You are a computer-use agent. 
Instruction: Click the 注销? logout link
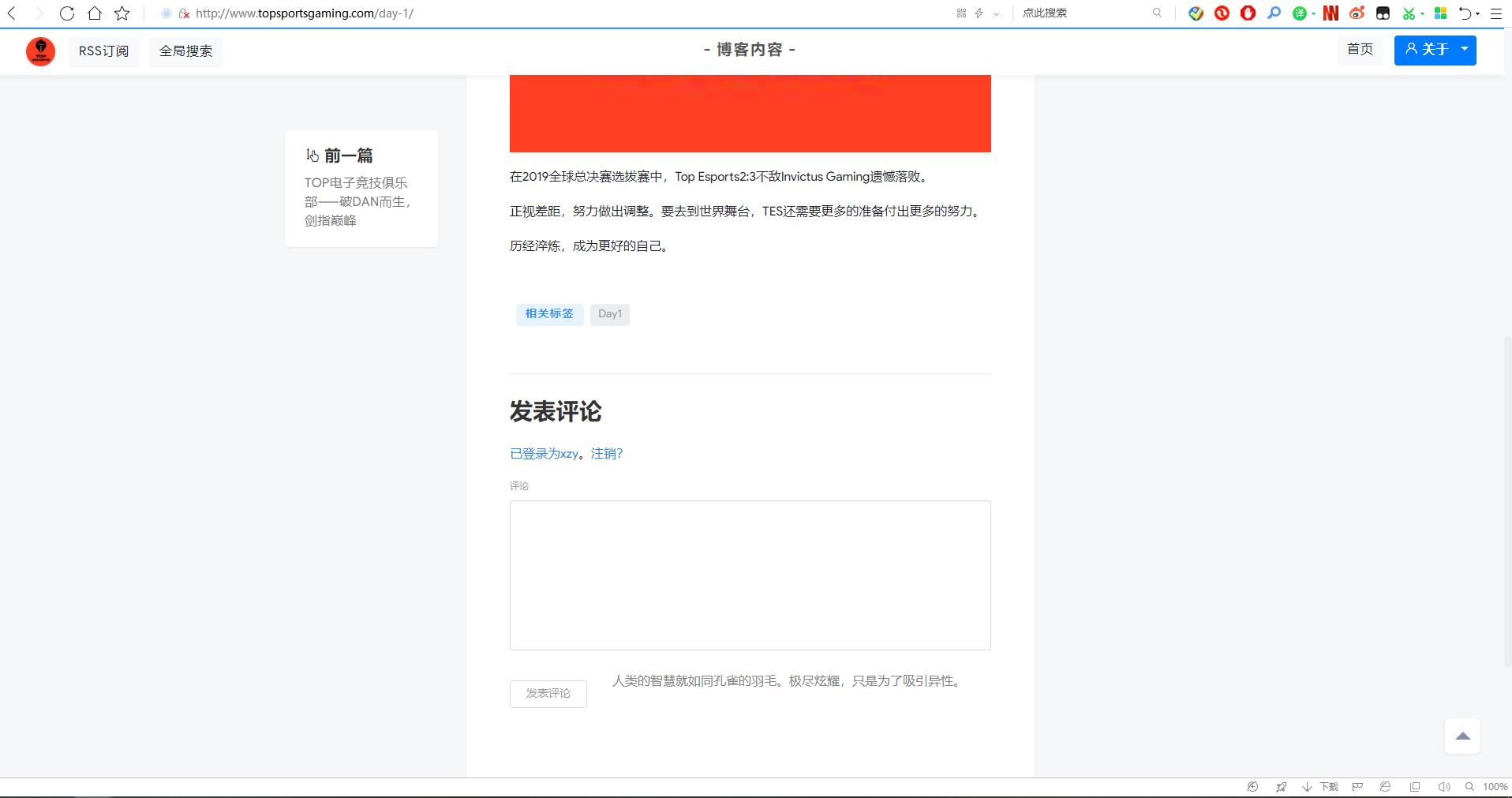coord(607,454)
